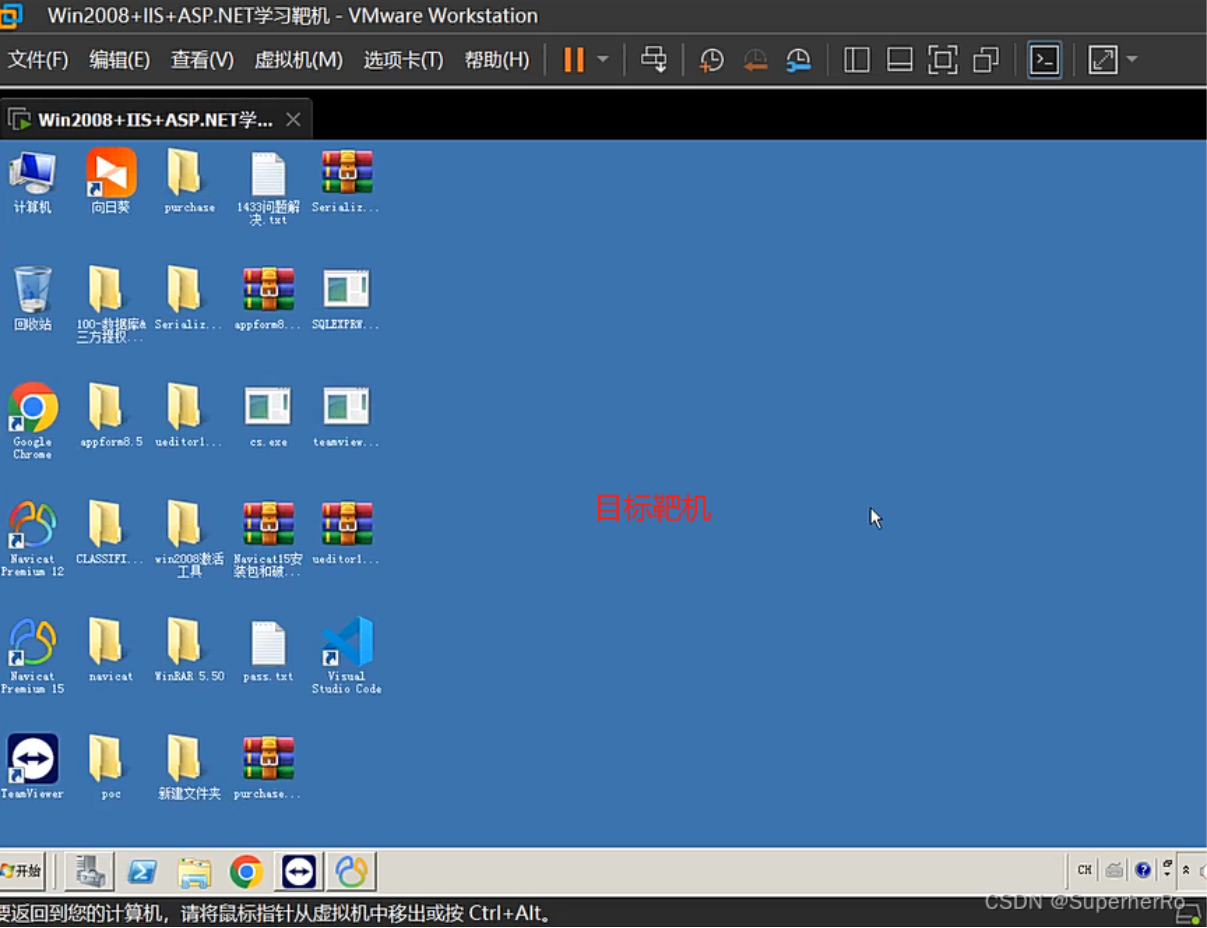Screen dimensions: 1207x928
Task: Click the keyboard icon in the language bar
Action: (1114, 870)
